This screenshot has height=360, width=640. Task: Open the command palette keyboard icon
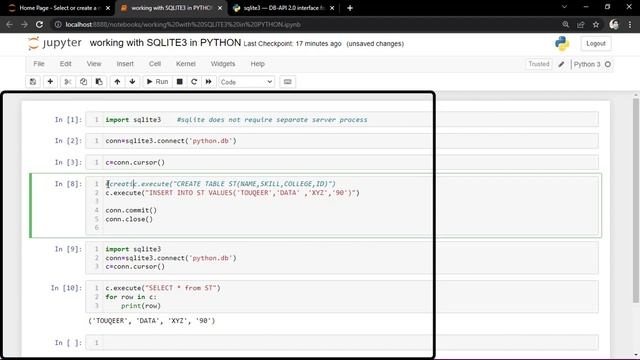pyautogui.click(x=287, y=82)
